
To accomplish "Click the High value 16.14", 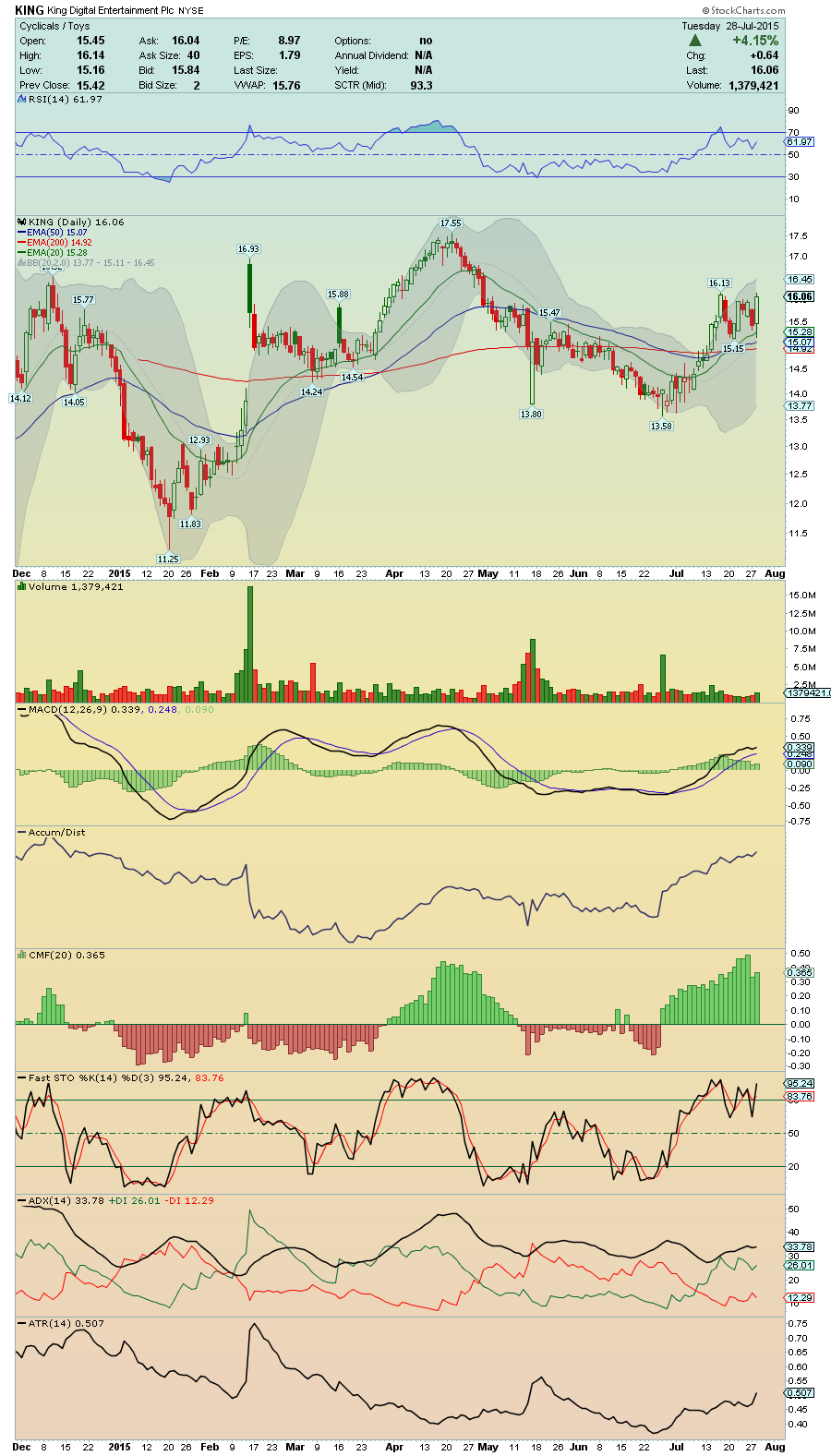I will coord(90,55).
